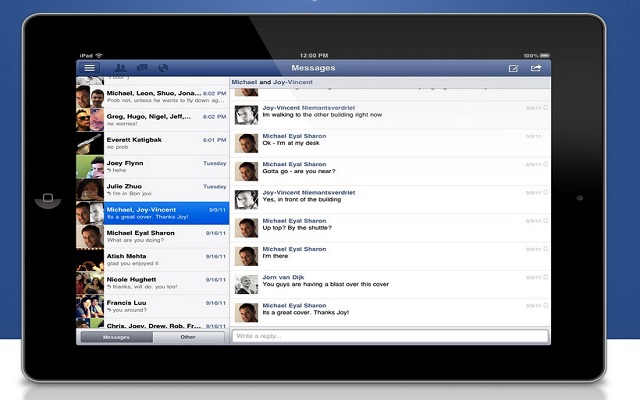Tick checkbox beside 'You guys are having a blast'
Screen dimensions: 640x400
click(546, 277)
